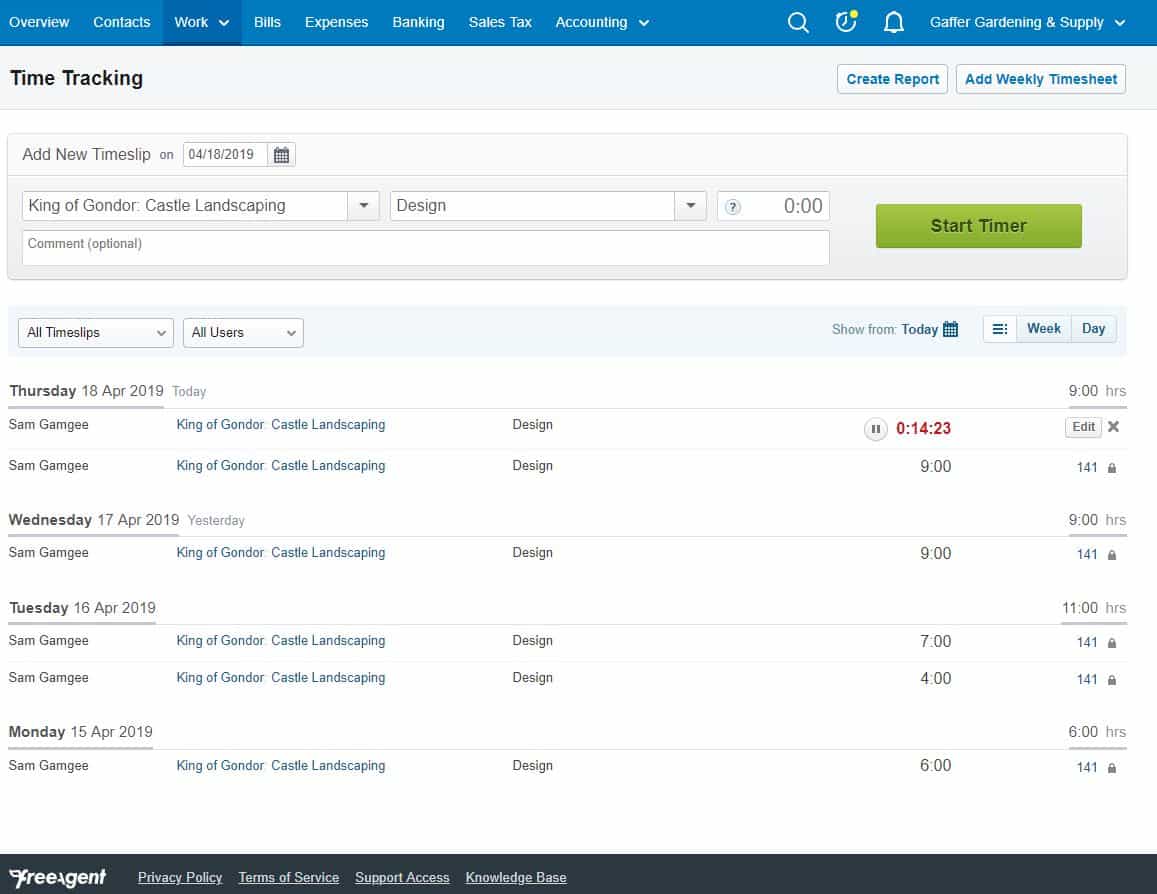
Task: Open the All Users filter dropdown
Action: tap(243, 333)
